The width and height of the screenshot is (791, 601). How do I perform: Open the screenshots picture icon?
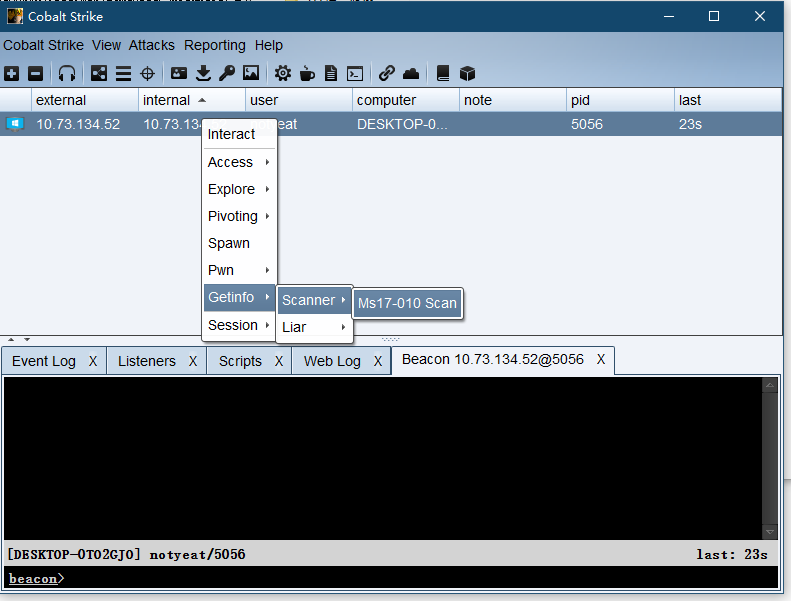point(251,73)
